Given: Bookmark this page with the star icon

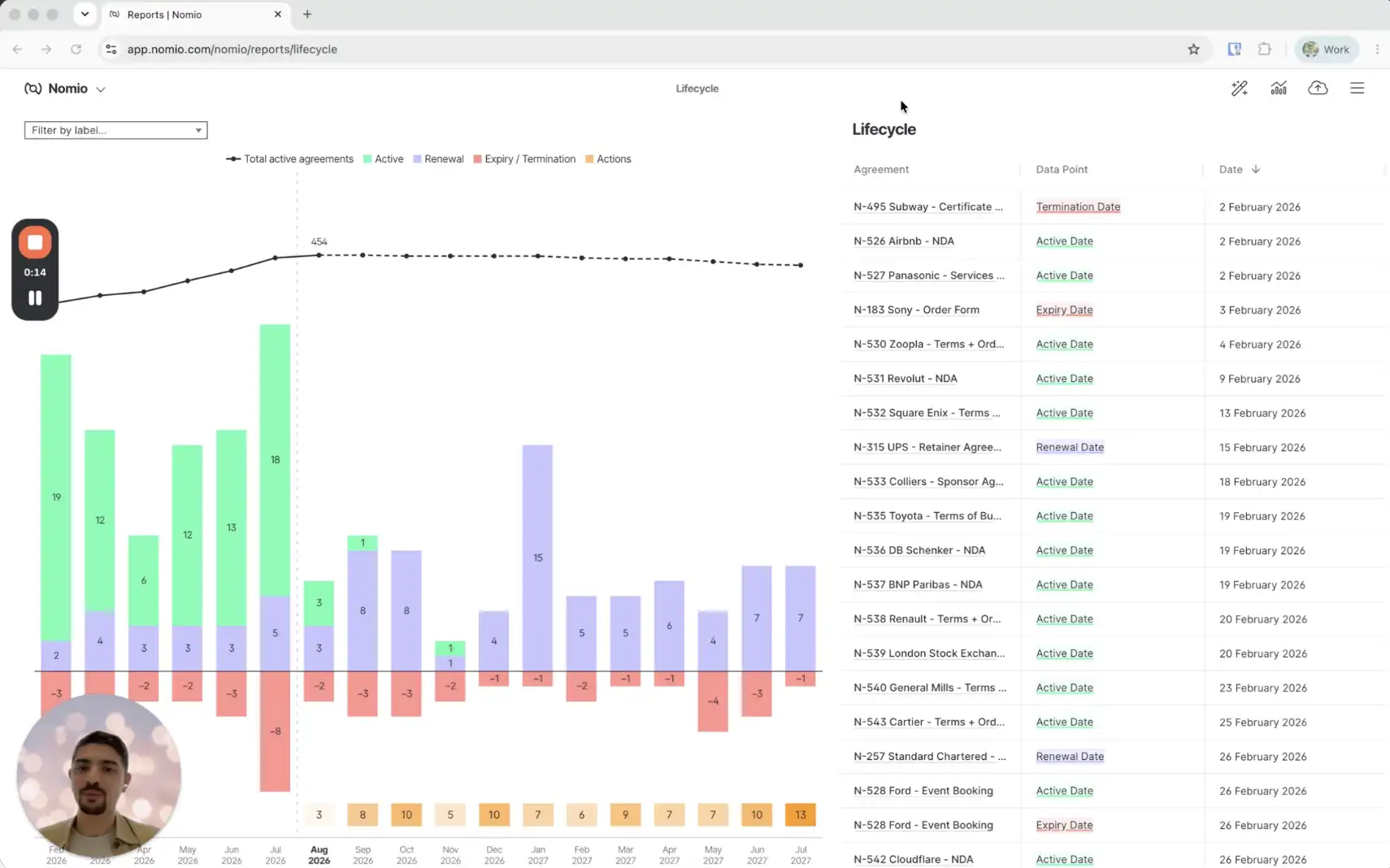Looking at the screenshot, I should (1193, 50).
